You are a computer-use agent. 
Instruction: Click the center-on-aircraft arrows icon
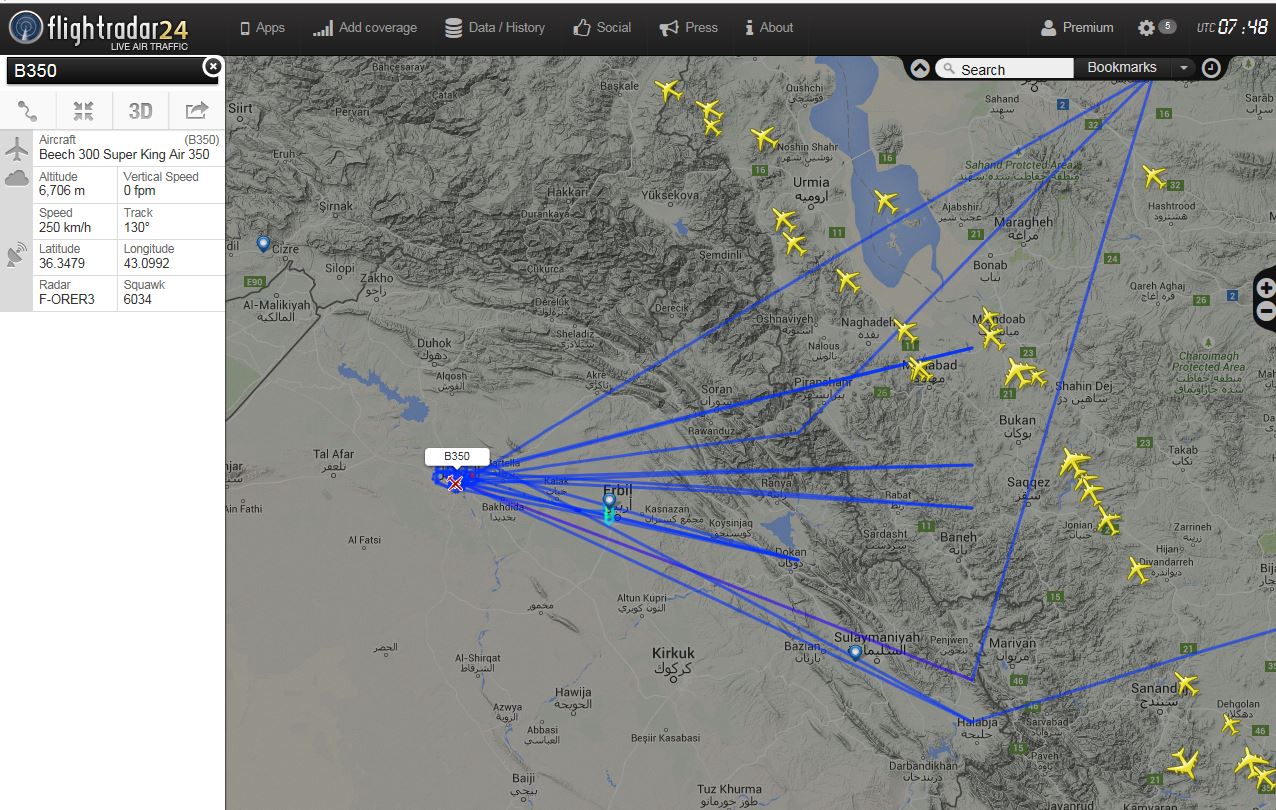(x=84, y=110)
